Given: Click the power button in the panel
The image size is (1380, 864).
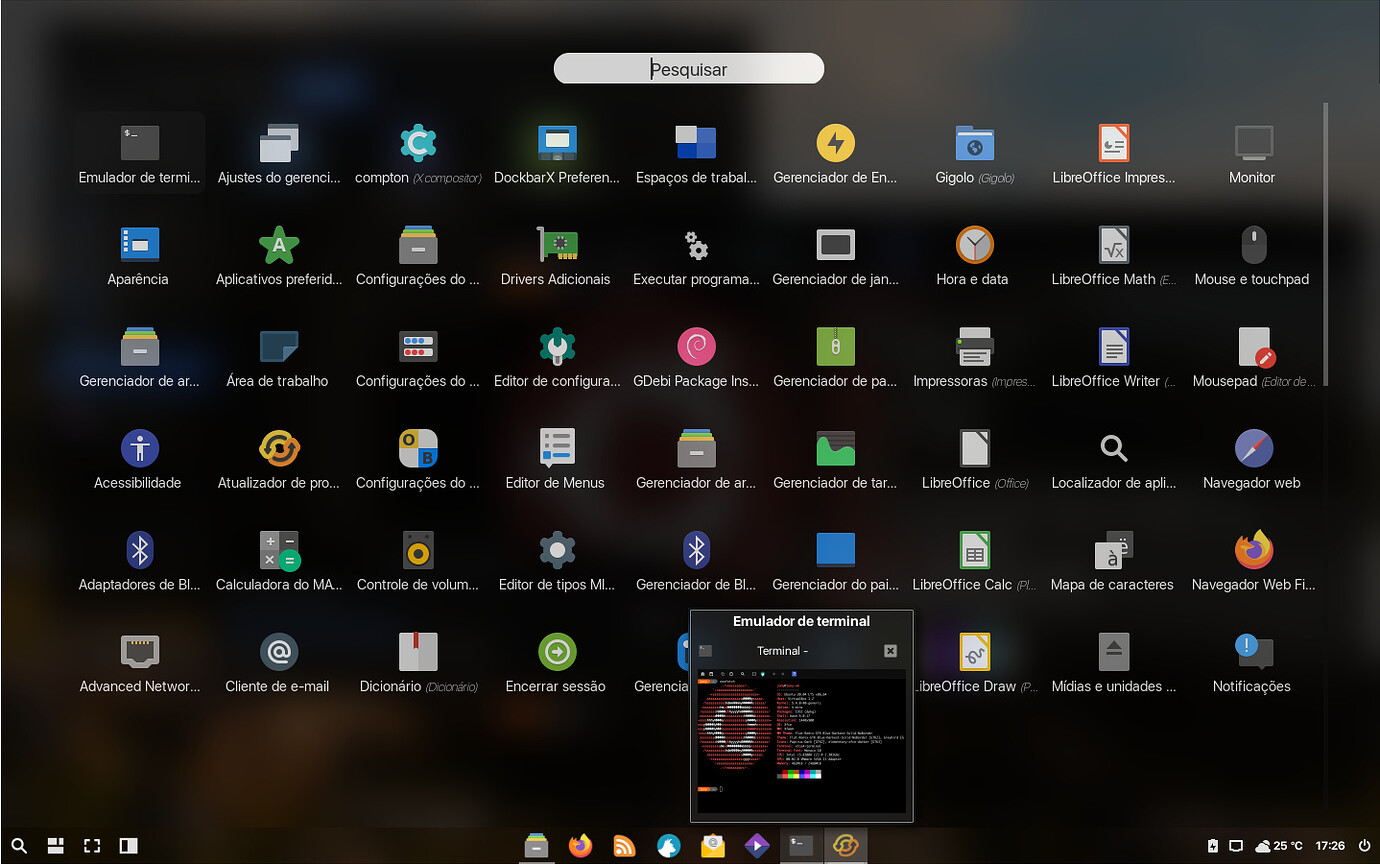Looking at the screenshot, I should [x=1364, y=846].
